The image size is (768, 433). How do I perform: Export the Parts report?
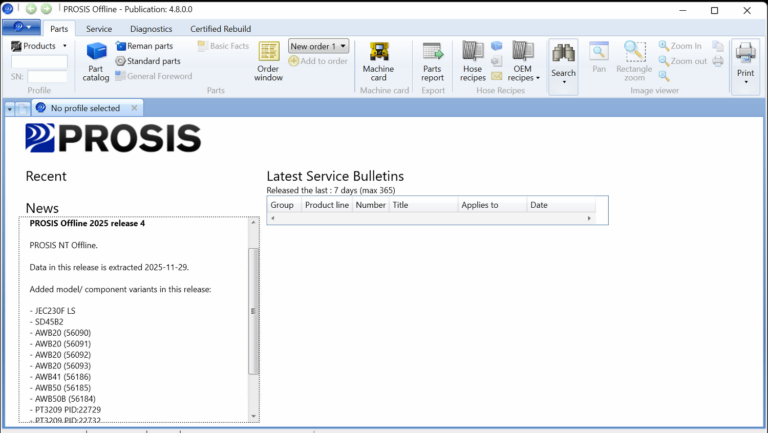432,62
